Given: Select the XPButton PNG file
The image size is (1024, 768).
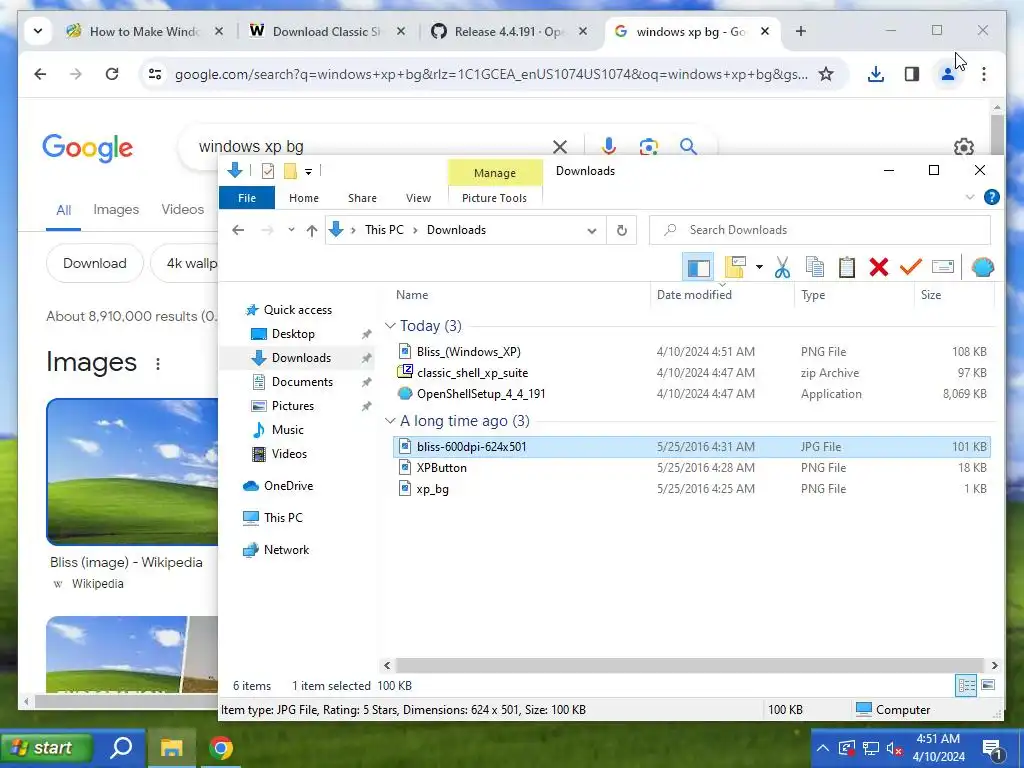Looking at the screenshot, I should (x=692, y=468).
